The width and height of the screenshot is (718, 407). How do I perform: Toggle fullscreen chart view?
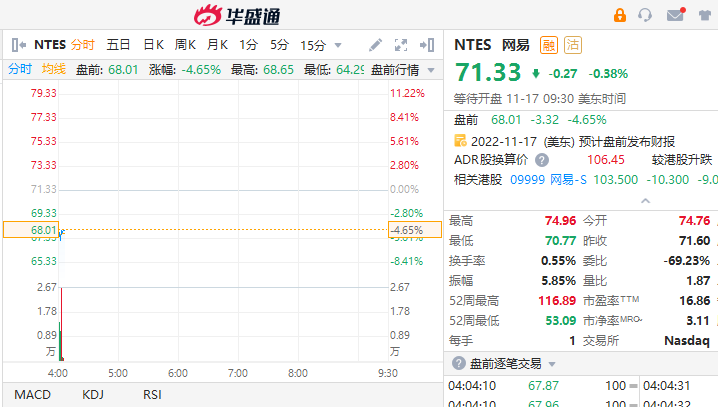[401, 45]
